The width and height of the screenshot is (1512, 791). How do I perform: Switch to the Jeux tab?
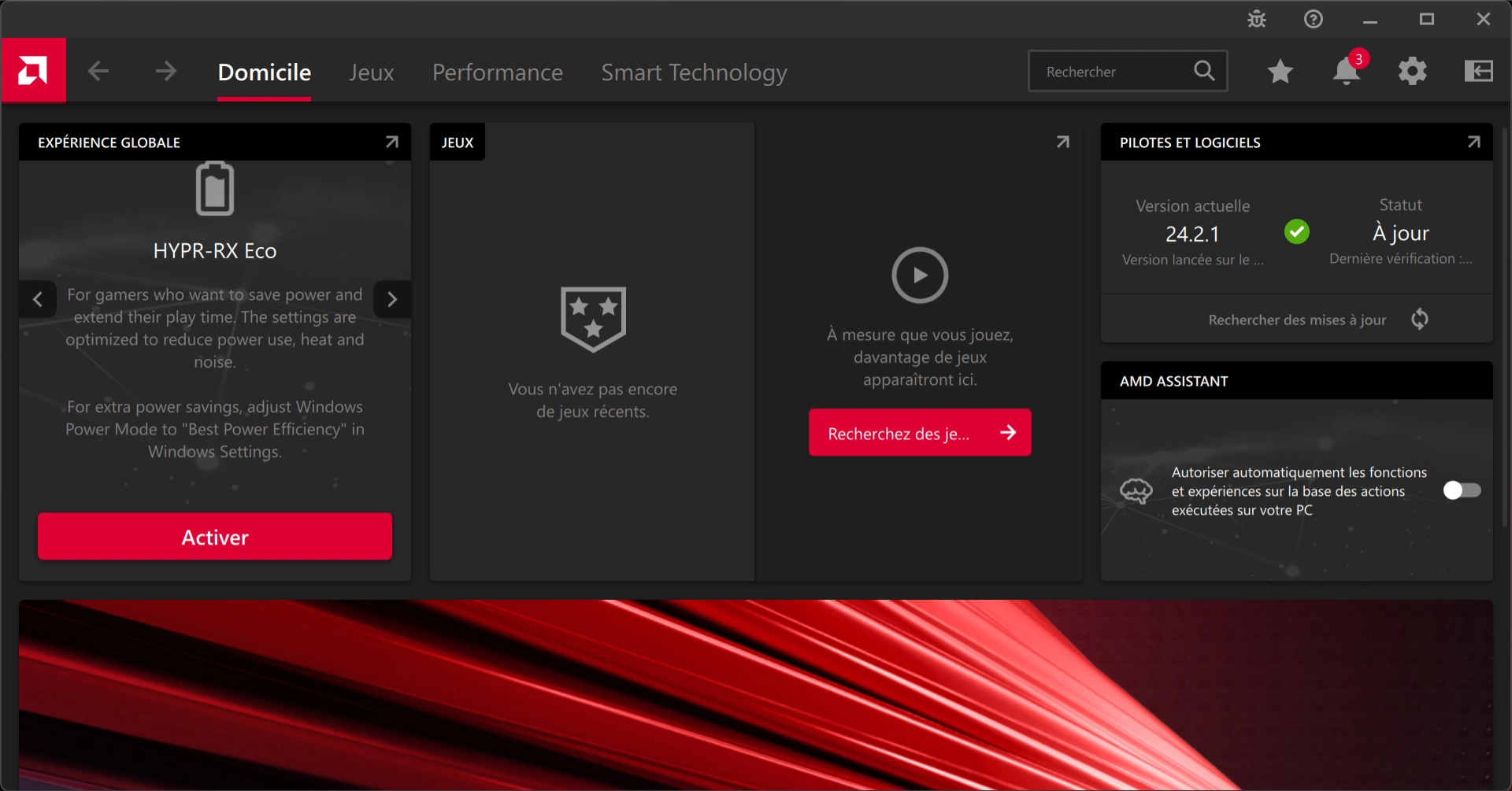pyautogui.click(x=372, y=72)
